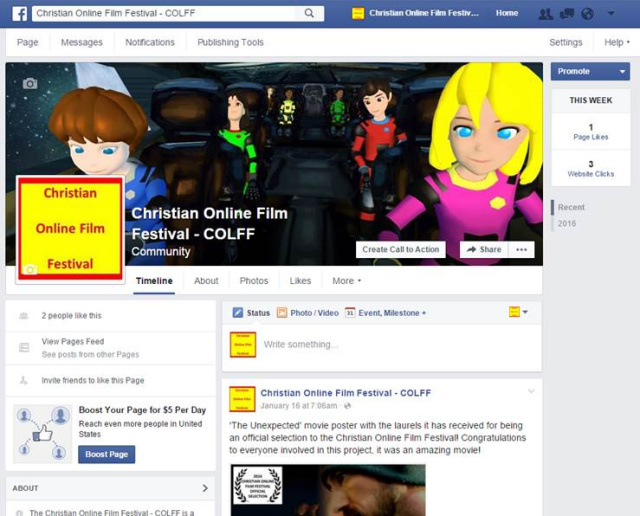Viewport: 640px width, 516px height.
Task: Expand the ABOUT section arrow
Action: coord(205,488)
